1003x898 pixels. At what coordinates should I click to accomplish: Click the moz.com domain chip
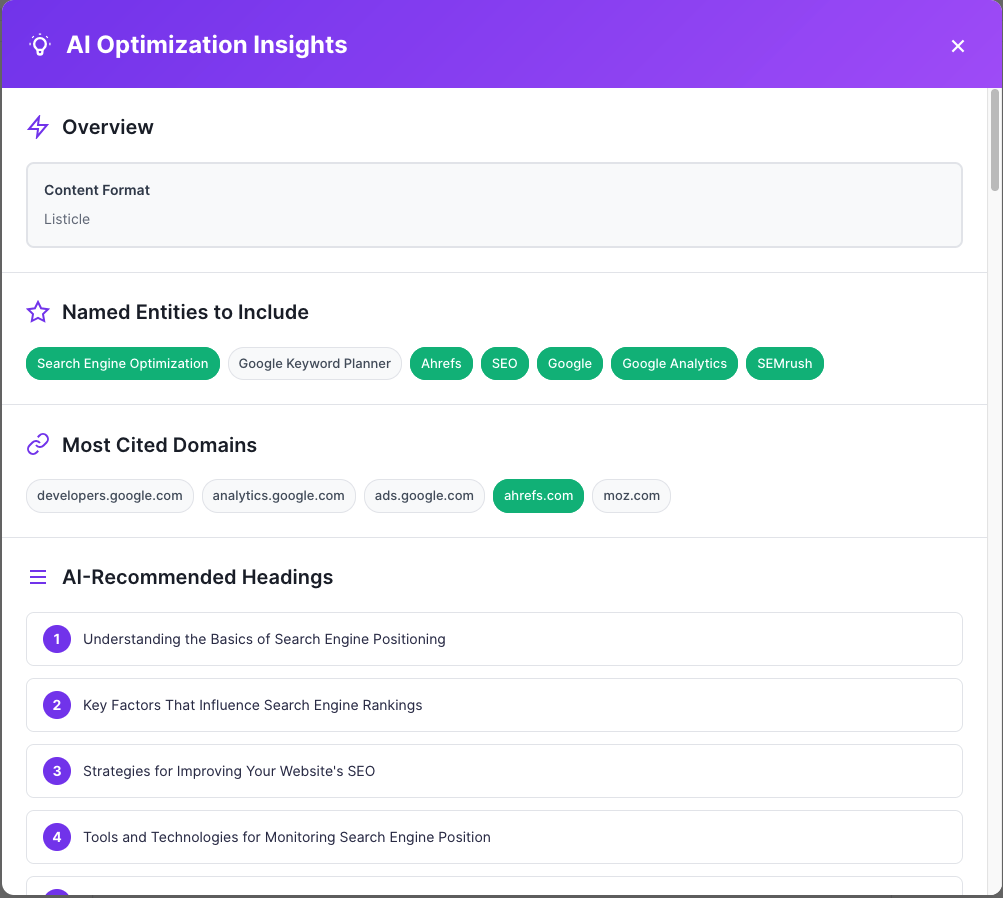click(631, 496)
